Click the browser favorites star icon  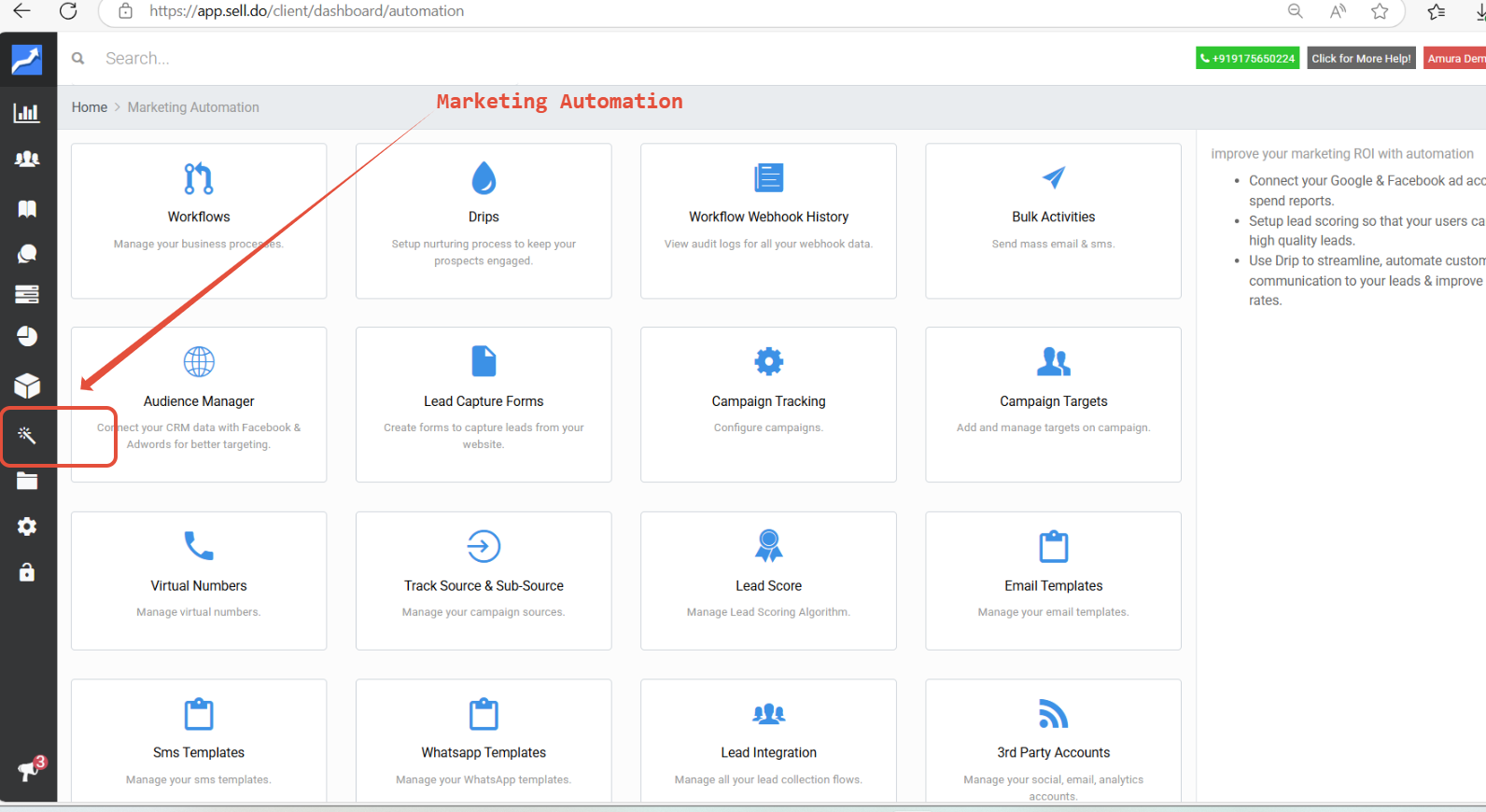point(1380,11)
